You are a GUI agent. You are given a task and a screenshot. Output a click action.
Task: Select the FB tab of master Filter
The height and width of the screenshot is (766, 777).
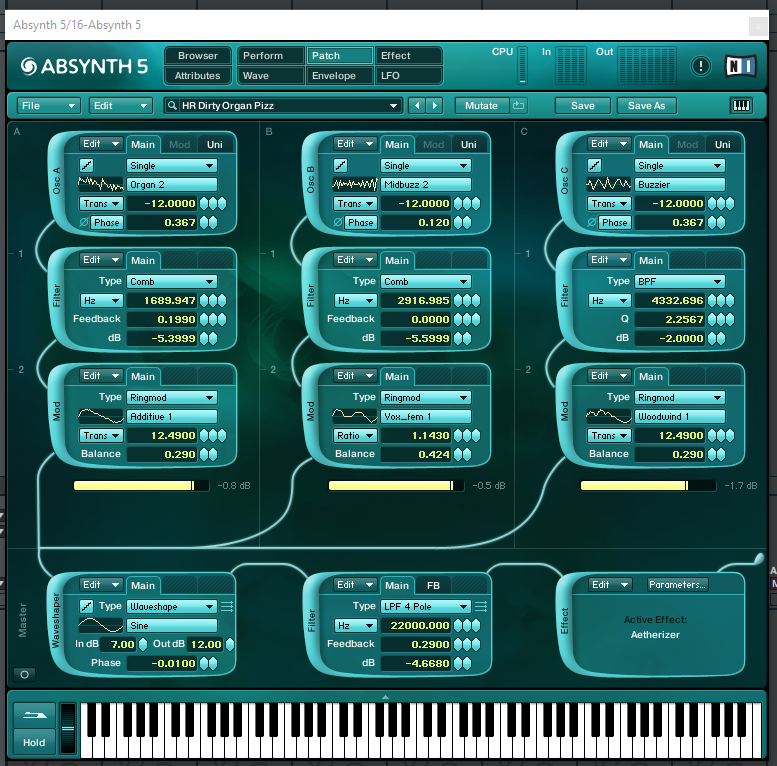(x=434, y=585)
